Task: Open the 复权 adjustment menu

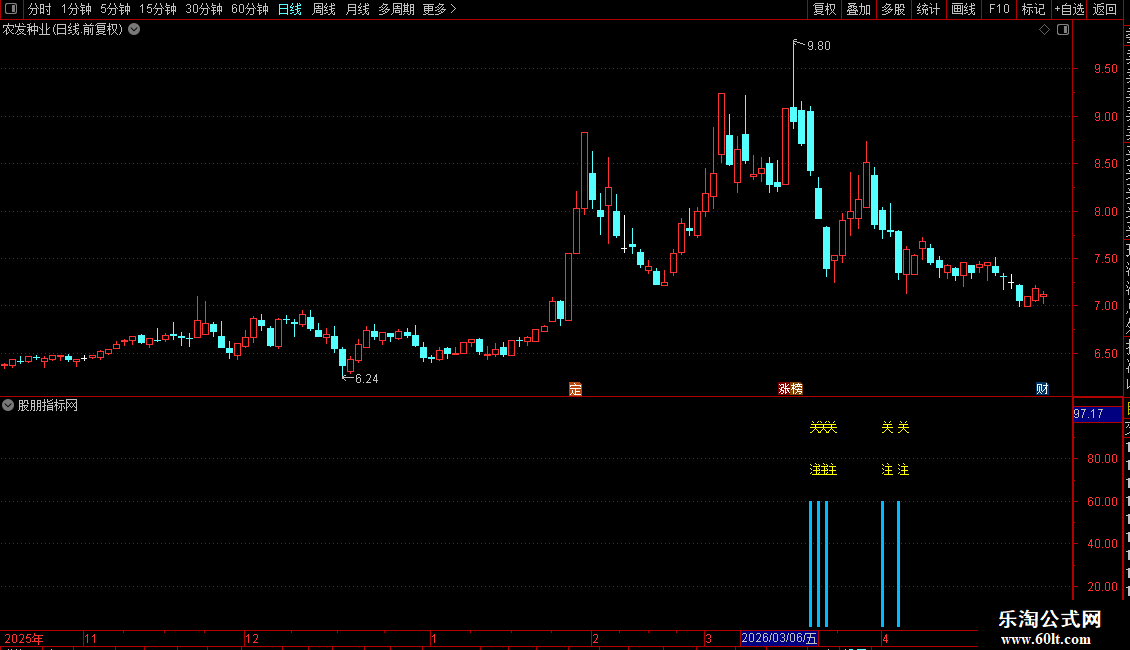Action: tap(824, 9)
